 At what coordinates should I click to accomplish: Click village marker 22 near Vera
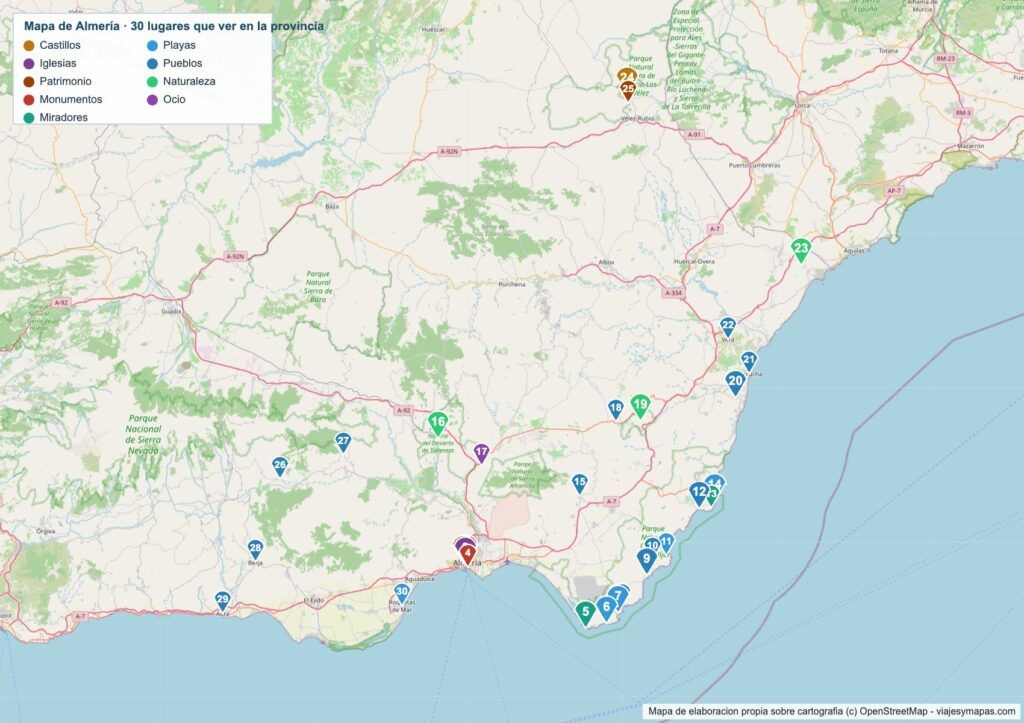pyautogui.click(x=728, y=327)
